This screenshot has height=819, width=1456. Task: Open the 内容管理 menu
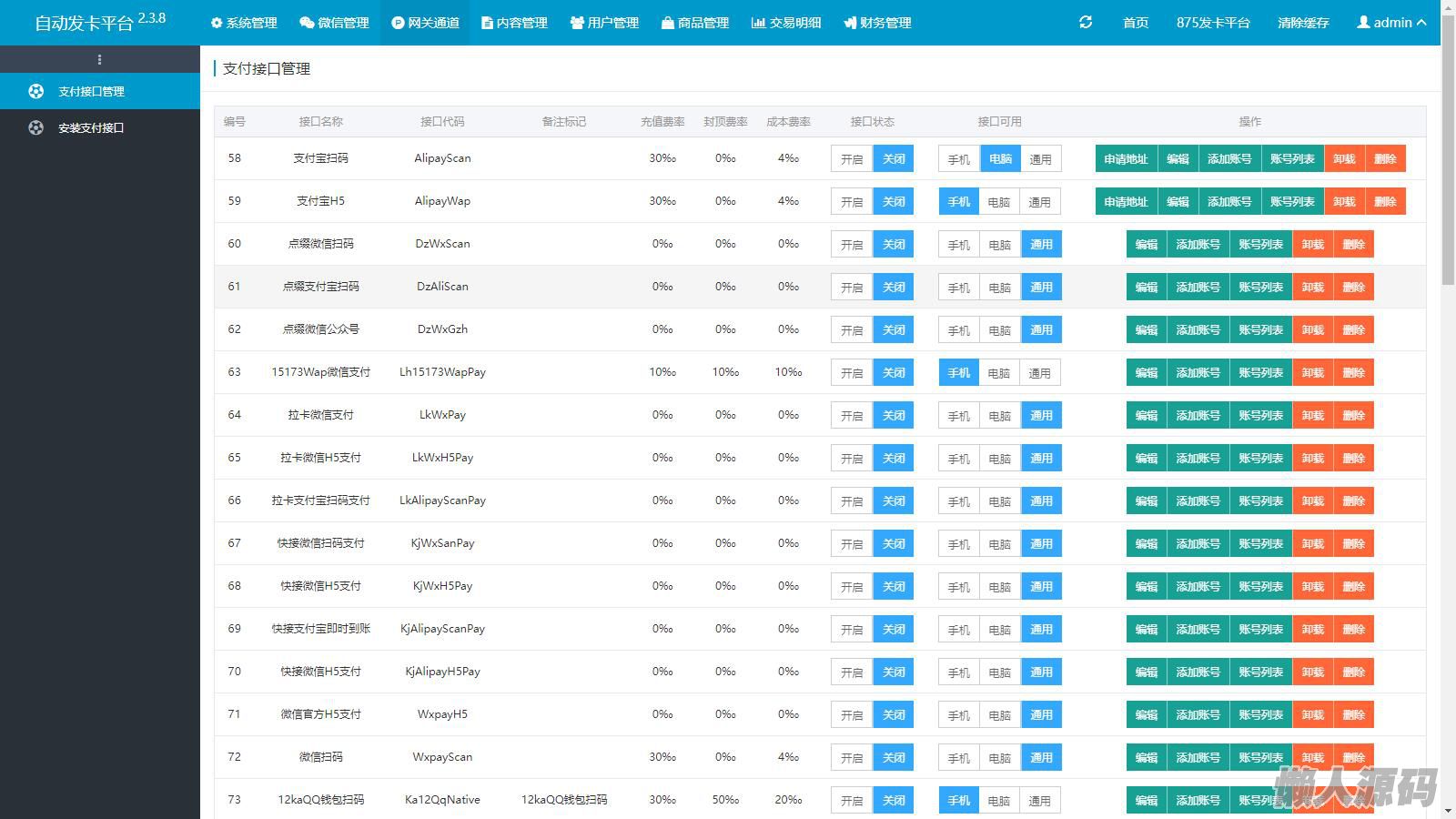(x=514, y=23)
